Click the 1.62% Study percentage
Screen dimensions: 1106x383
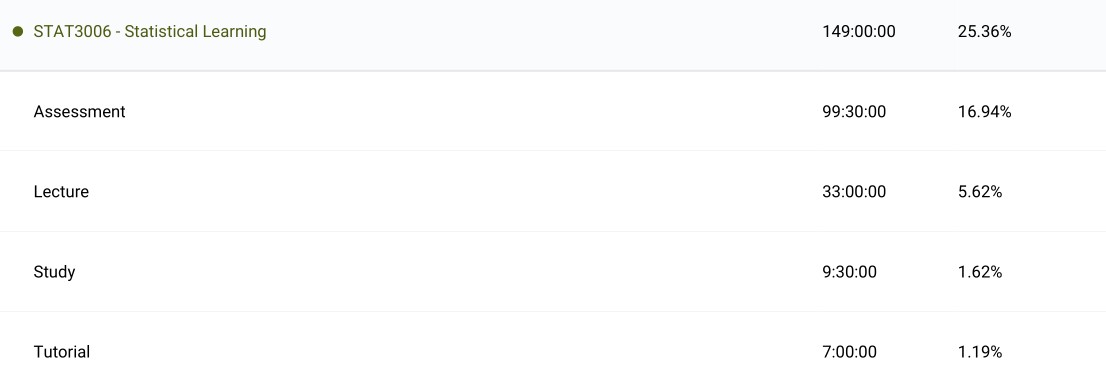coord(980,272)
